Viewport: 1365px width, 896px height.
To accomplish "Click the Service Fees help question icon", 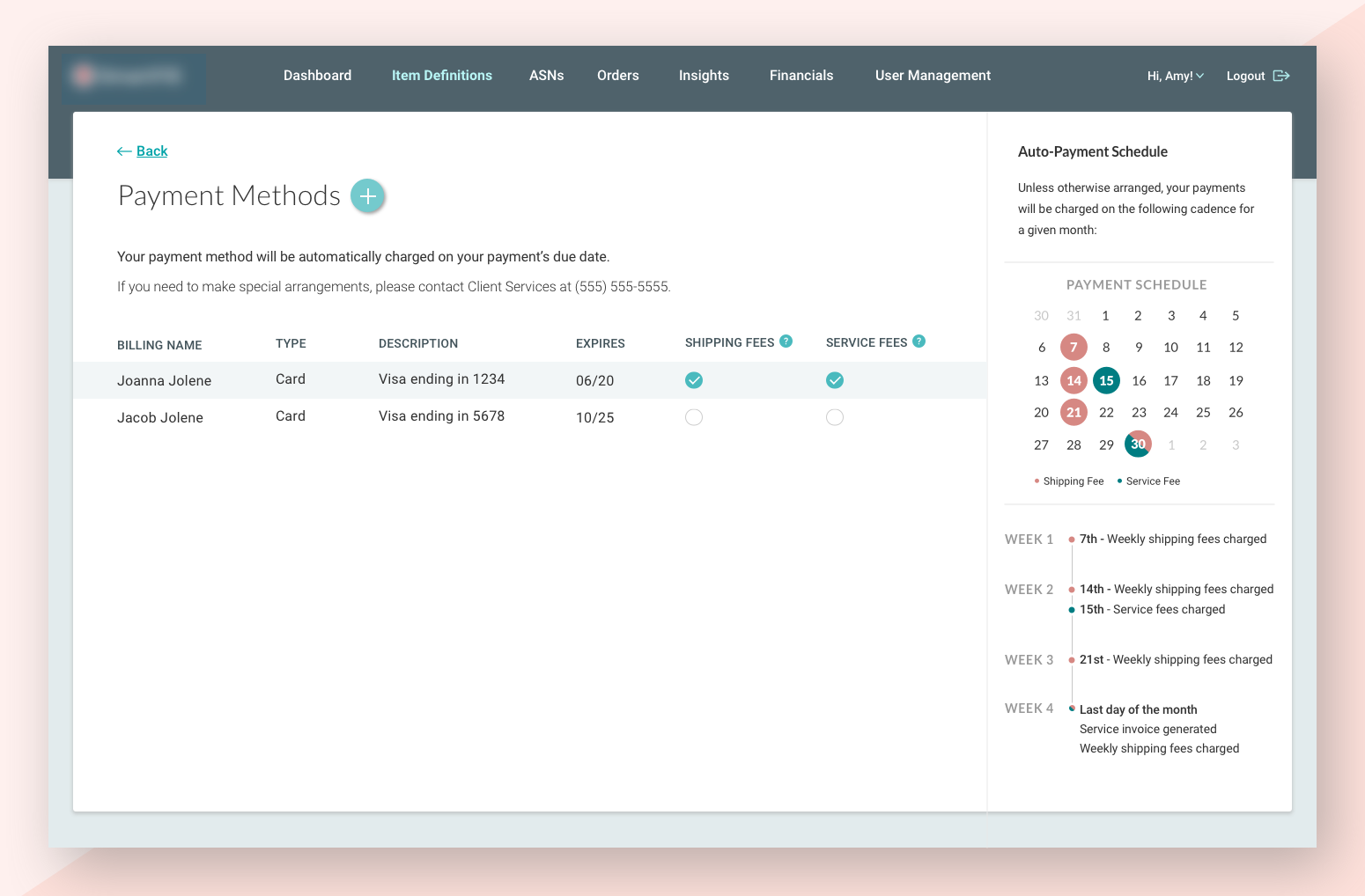I will 919,342.
